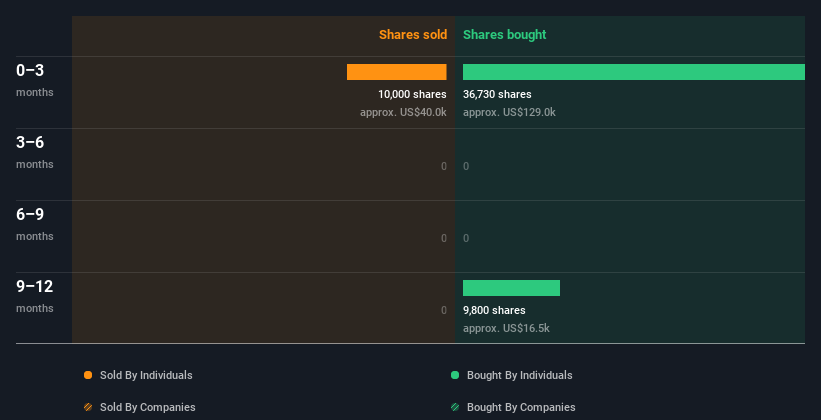Click the 3–6 months shares sold zero
821x420 pixels.
point(444,167)
